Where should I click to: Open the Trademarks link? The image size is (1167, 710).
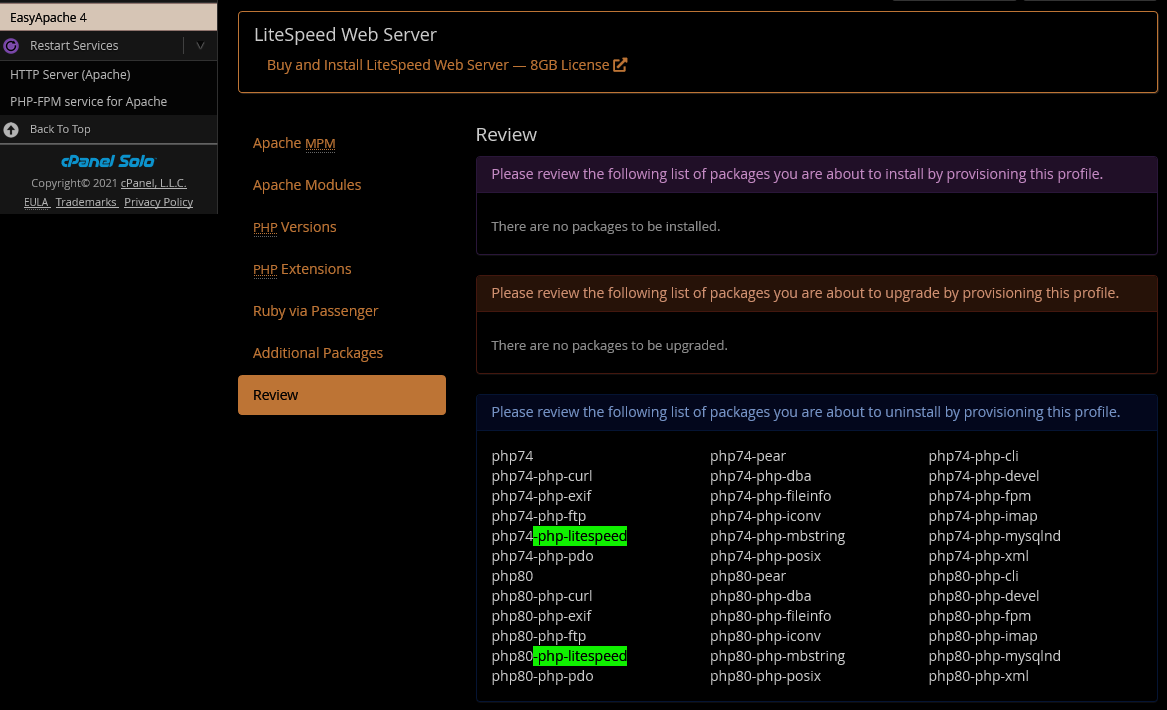coord(86,202)
